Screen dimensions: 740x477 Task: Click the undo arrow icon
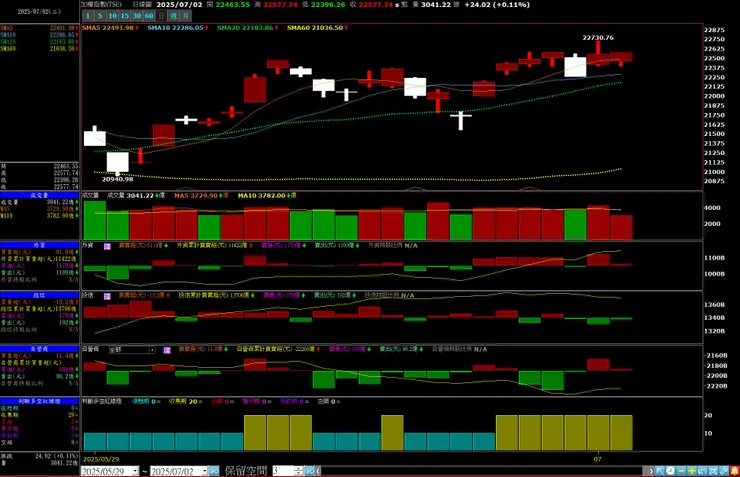(x=702, y=471)
